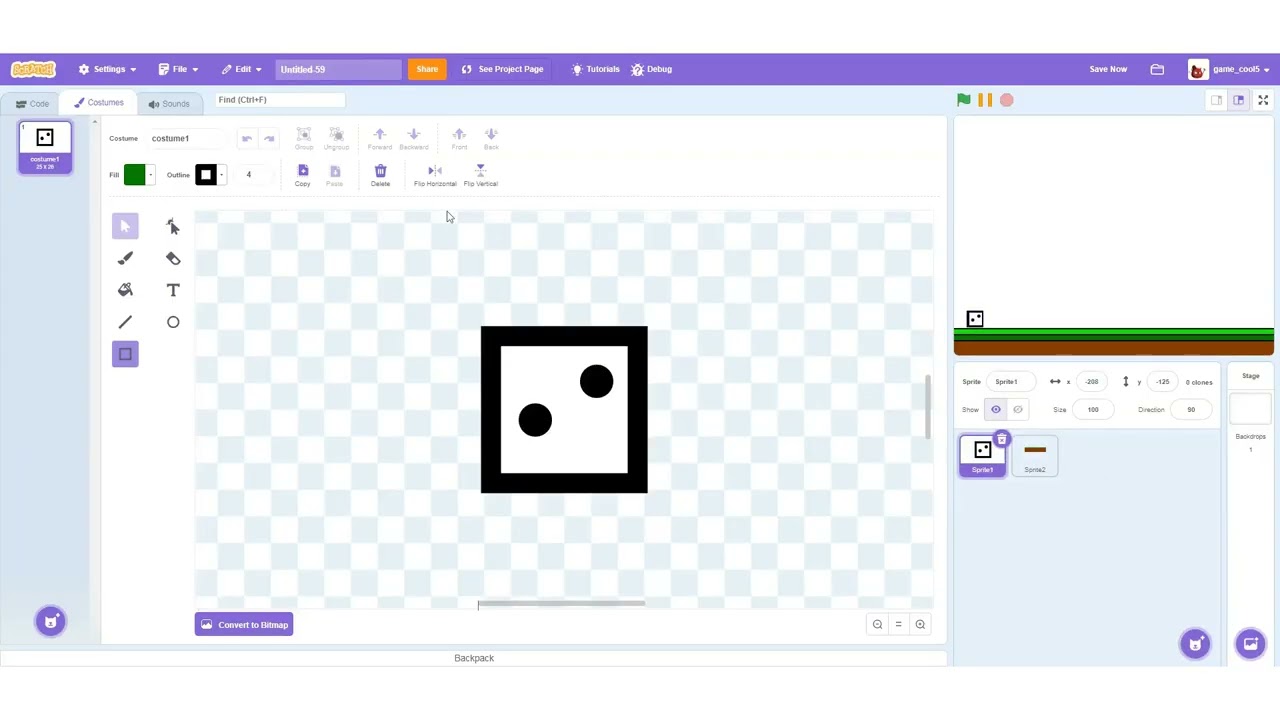Zoom out of the paint canvas
Screen dimensions: 1280x720
click(877, 625)
